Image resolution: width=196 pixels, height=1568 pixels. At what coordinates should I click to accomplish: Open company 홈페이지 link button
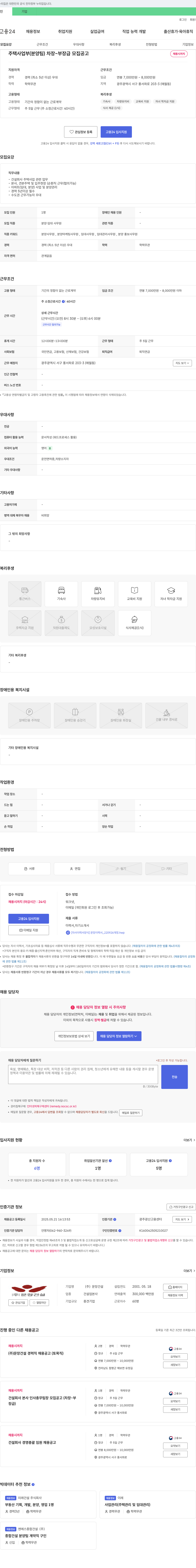coord(175,1287)
